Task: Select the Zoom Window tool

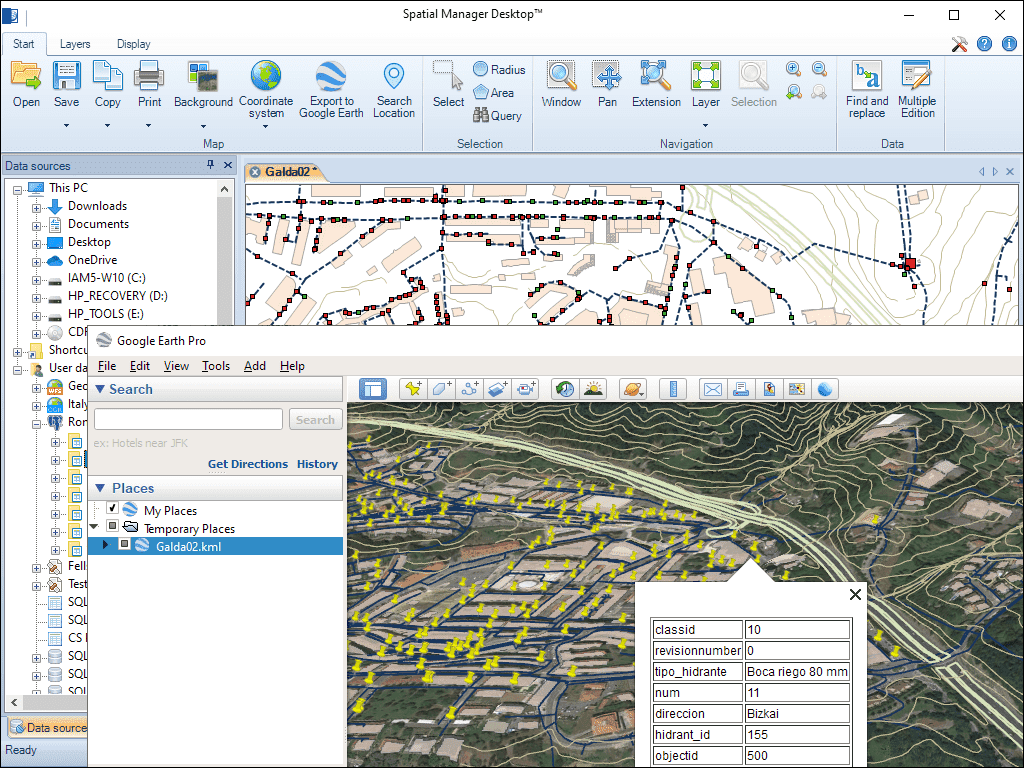Action: pos(561,77)
